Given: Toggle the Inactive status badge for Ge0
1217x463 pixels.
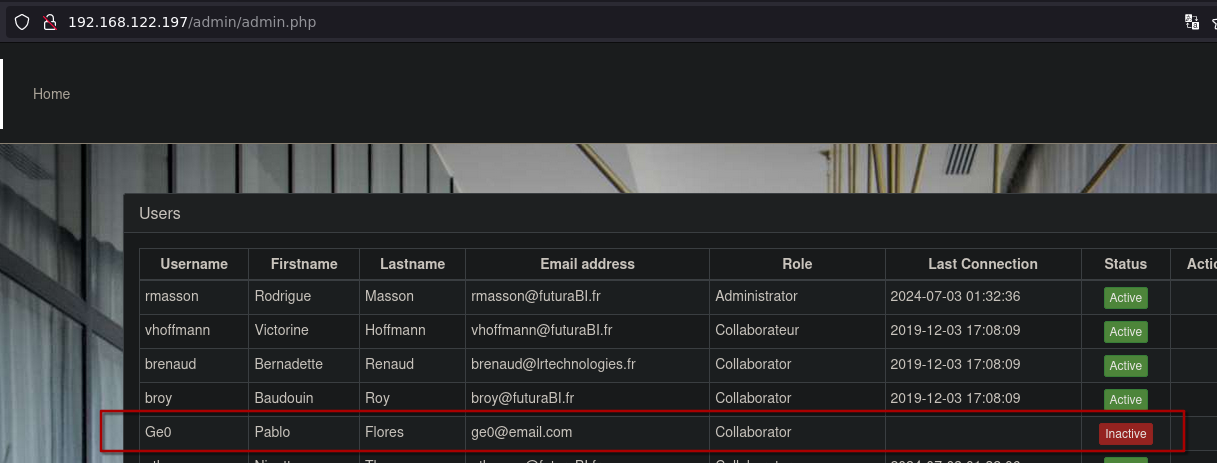Looking at the screenshot, I should (1125, 434).
